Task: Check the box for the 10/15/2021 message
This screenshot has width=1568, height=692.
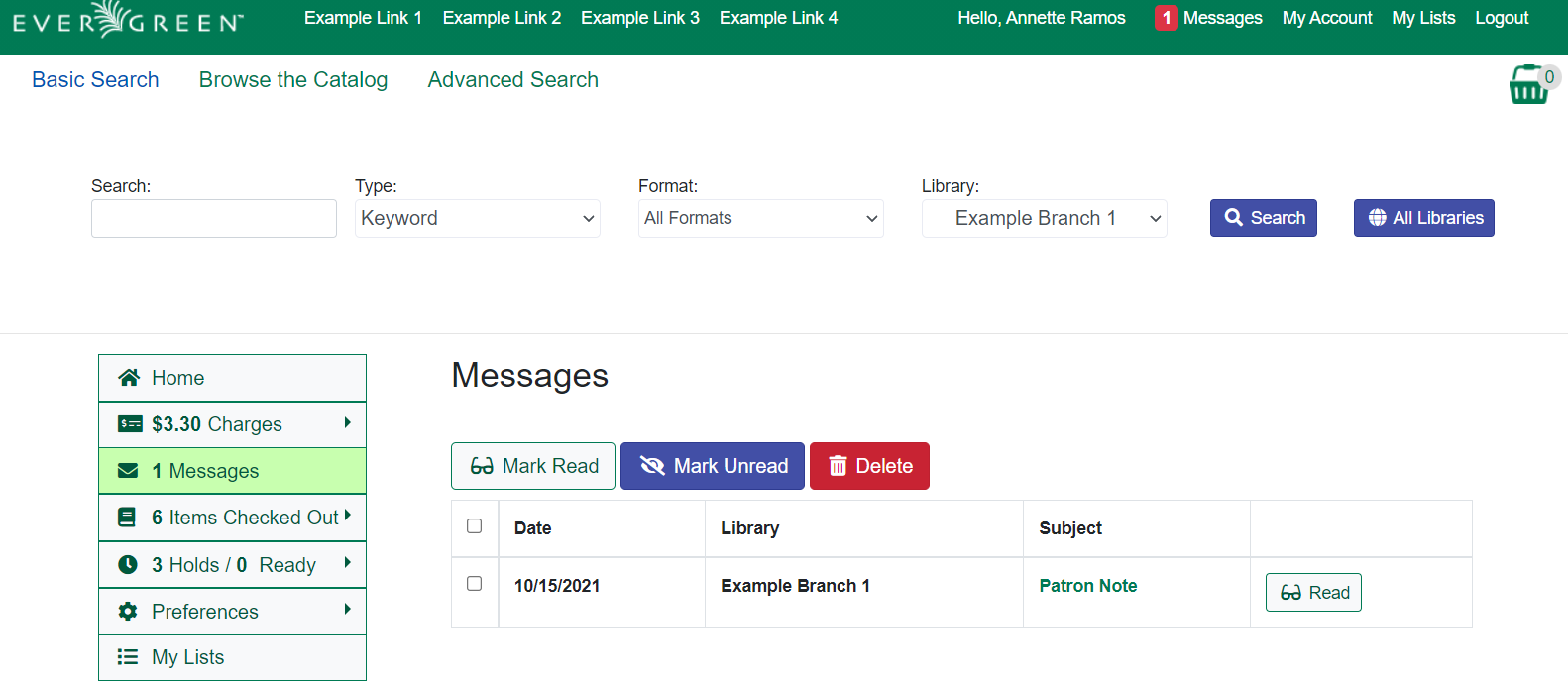Action: [x=475, y=584]
